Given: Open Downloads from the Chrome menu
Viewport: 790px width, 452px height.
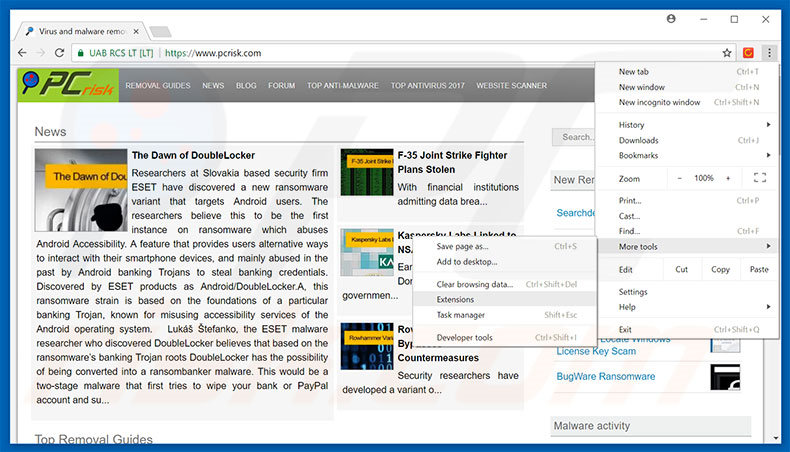Looking at the screenshot, I should [688, 140].
